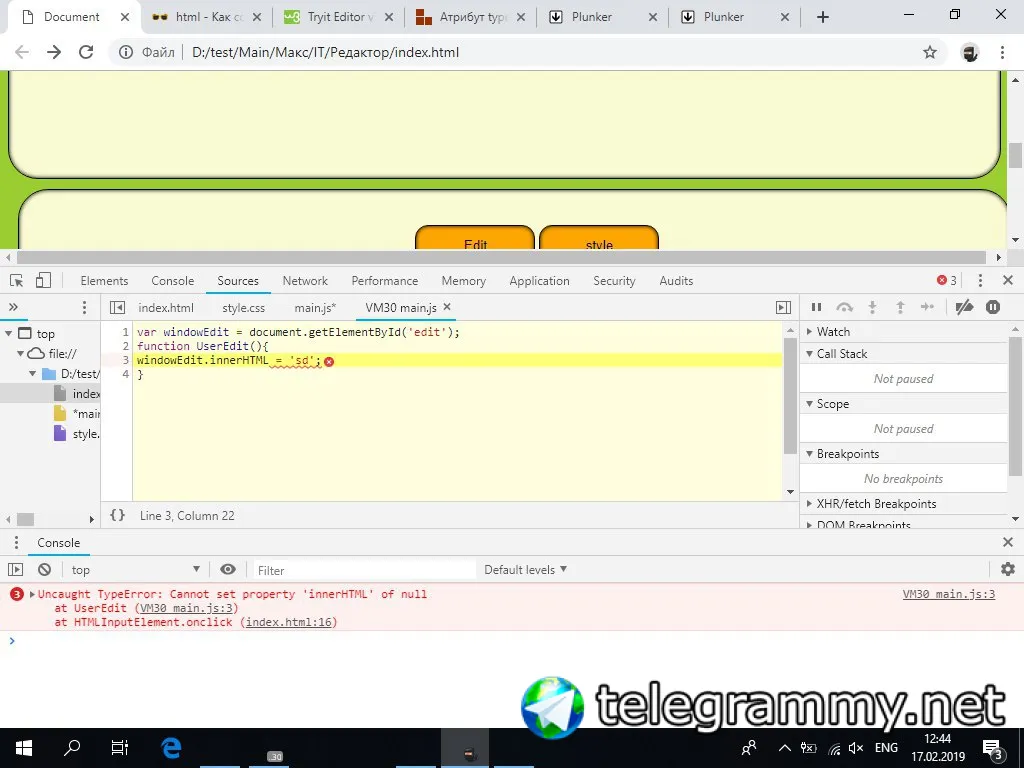The height and width of the screenshot is (768, 1024).
Task: Switch to the Elements panel tab
Action: (104, 281)
